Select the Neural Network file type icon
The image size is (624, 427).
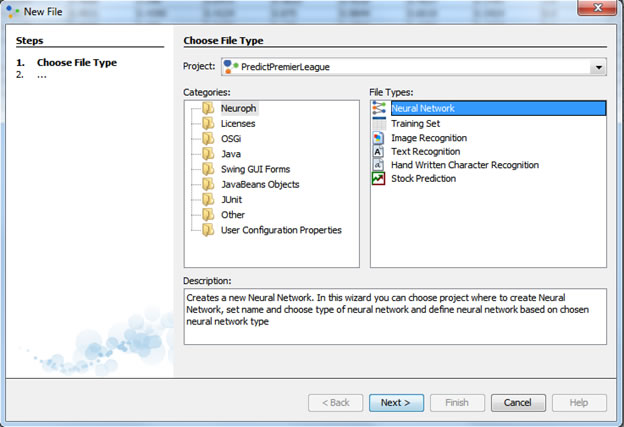(379, 108)
